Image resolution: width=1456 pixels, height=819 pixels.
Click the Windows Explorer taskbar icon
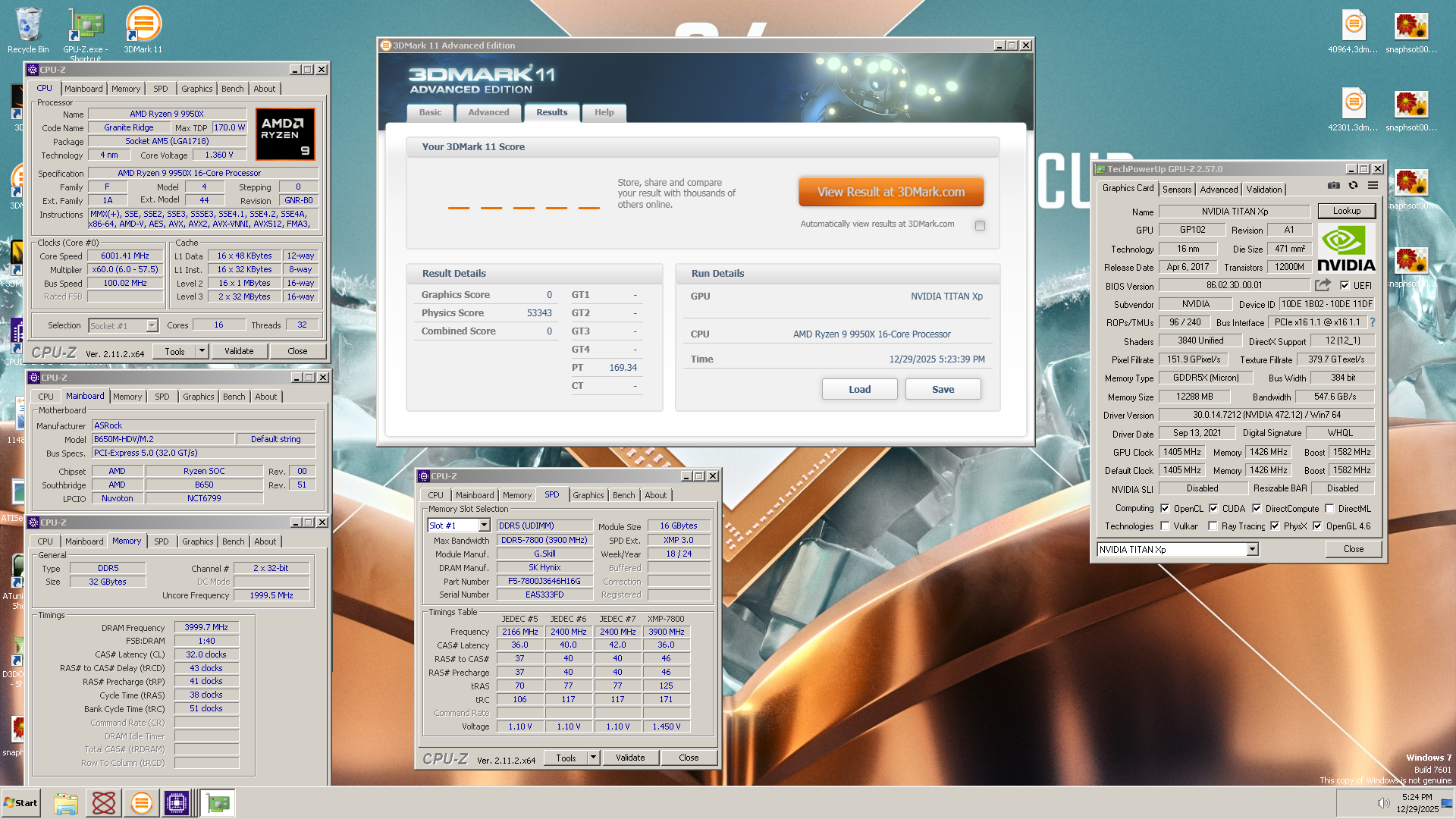click(x=66, y=802)
